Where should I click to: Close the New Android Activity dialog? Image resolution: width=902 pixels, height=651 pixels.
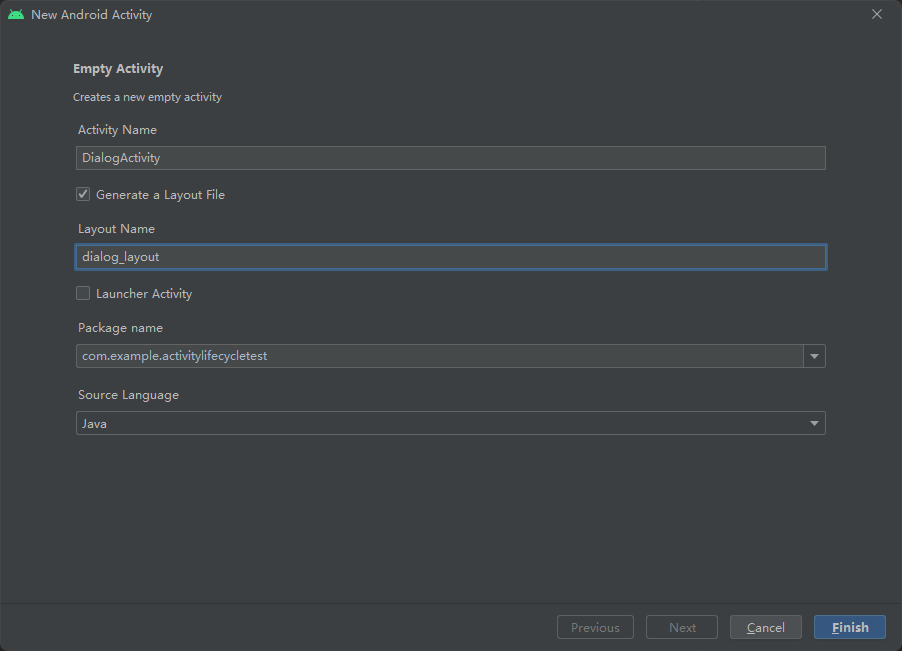(x=877, y=15)
